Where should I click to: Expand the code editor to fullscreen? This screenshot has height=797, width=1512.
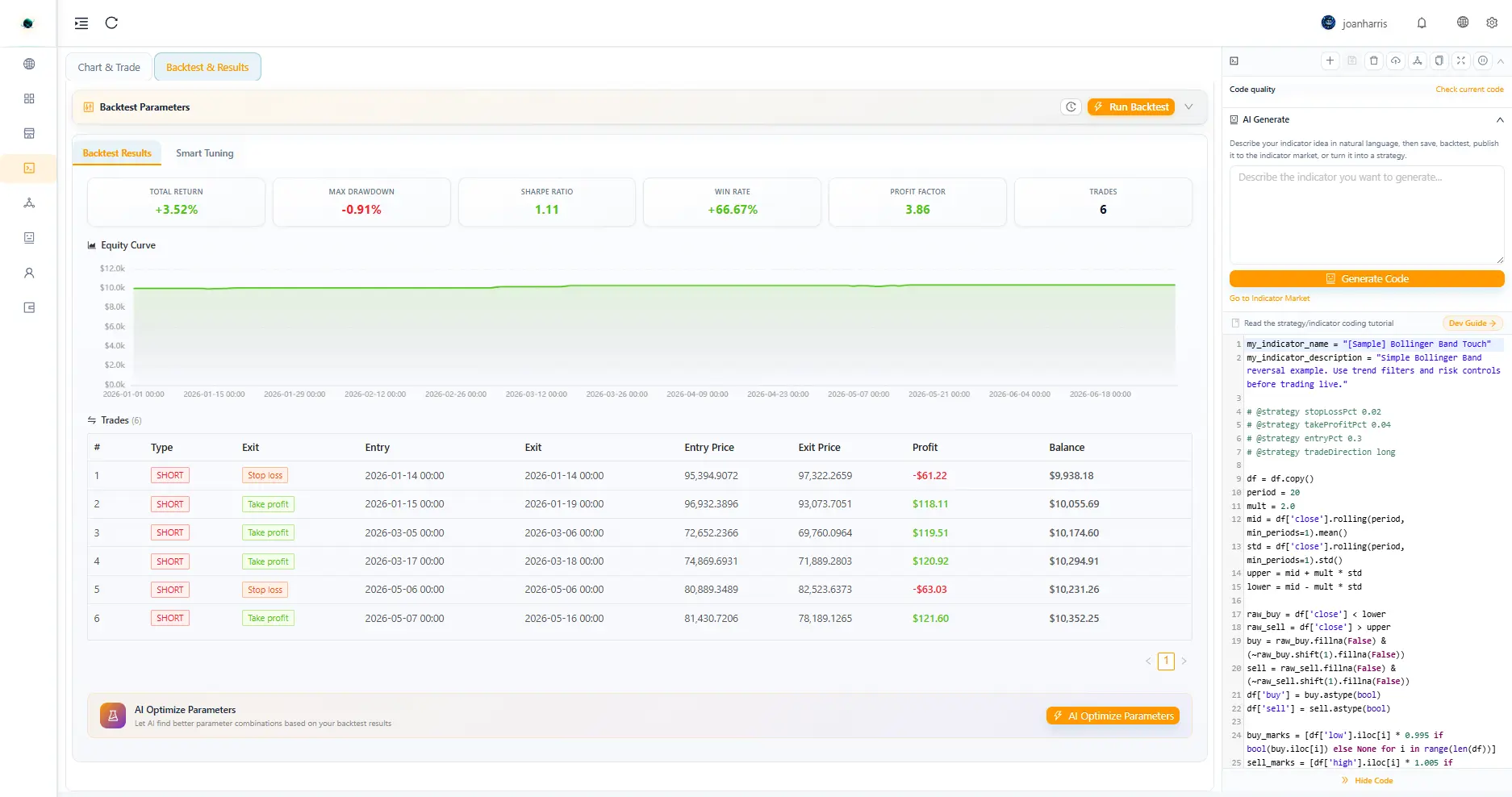pyautogui.click(x=1461, y=61)
